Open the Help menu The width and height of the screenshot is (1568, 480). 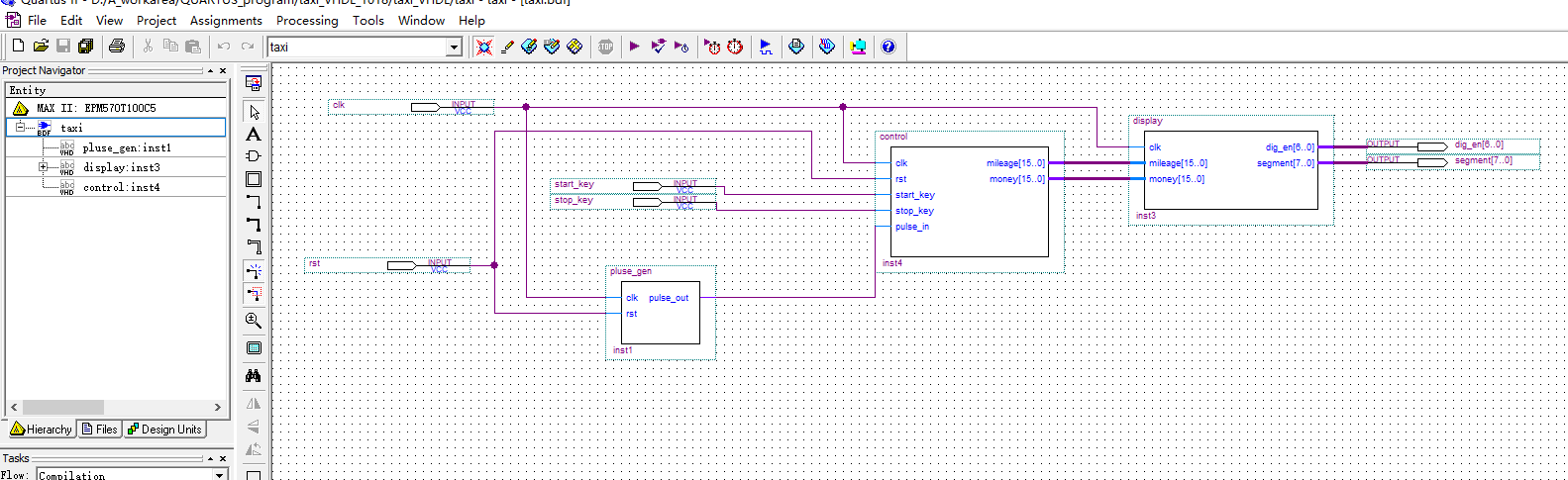(x=471, y=20)
